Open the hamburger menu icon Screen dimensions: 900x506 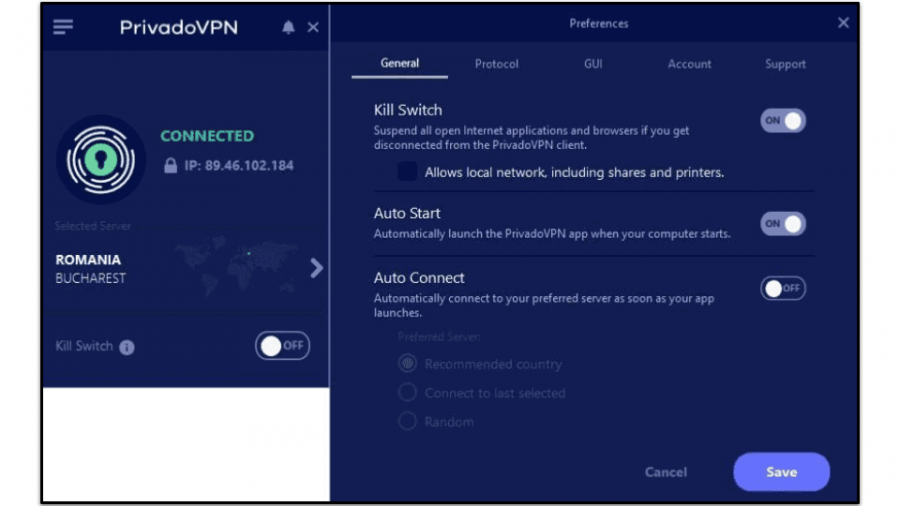click(63, 27)
